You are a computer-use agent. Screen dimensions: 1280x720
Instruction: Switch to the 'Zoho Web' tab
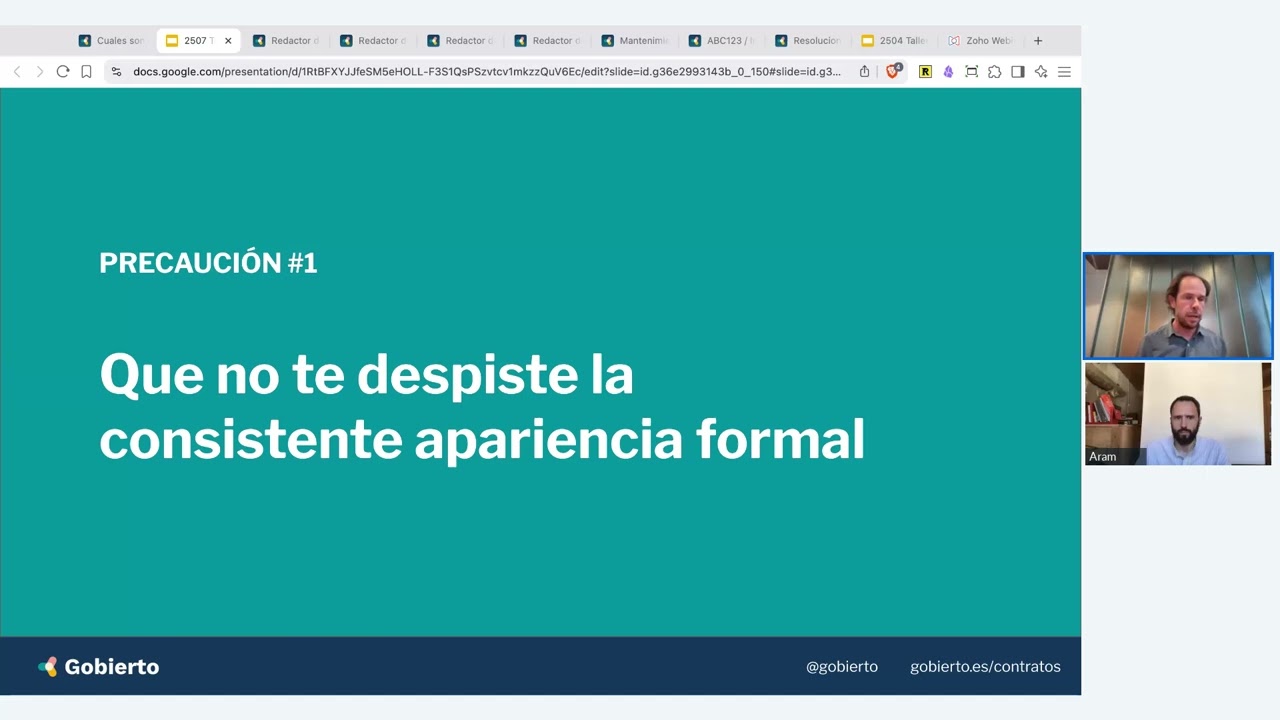(x=983, y=41)
